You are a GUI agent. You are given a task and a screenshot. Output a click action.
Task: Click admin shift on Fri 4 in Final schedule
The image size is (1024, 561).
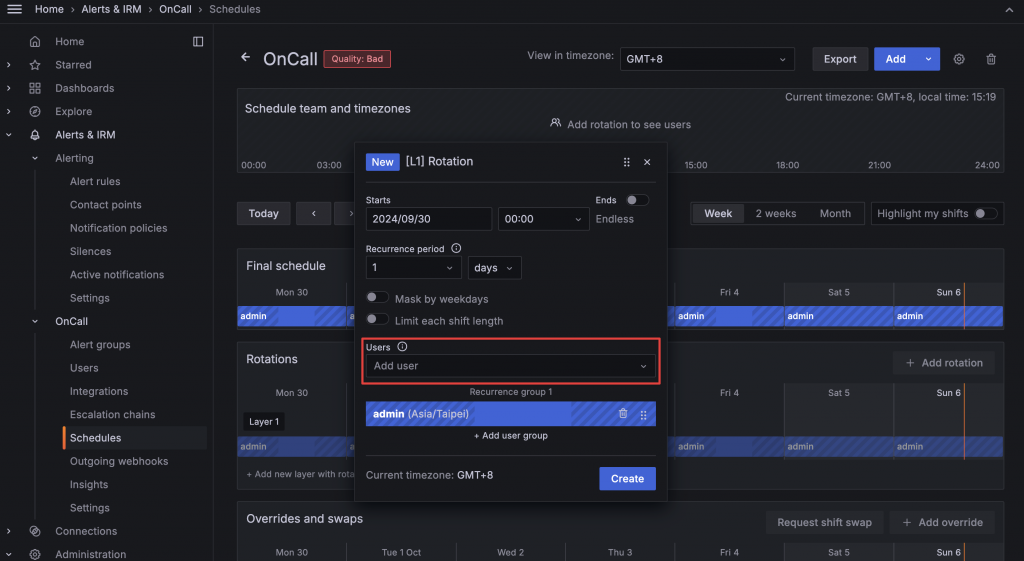pos(729,316)
